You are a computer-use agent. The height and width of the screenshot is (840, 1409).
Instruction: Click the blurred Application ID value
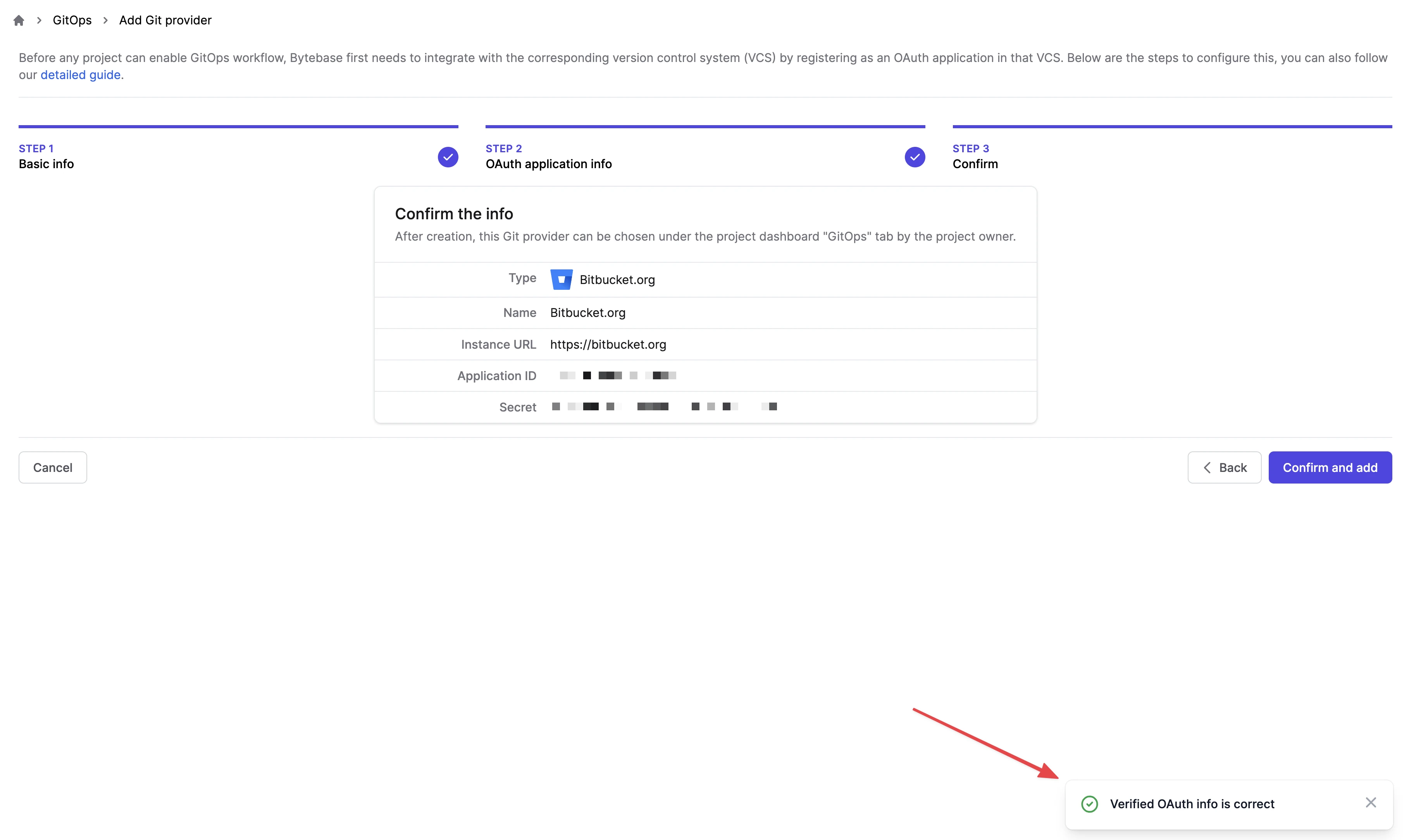click(618, 375)
